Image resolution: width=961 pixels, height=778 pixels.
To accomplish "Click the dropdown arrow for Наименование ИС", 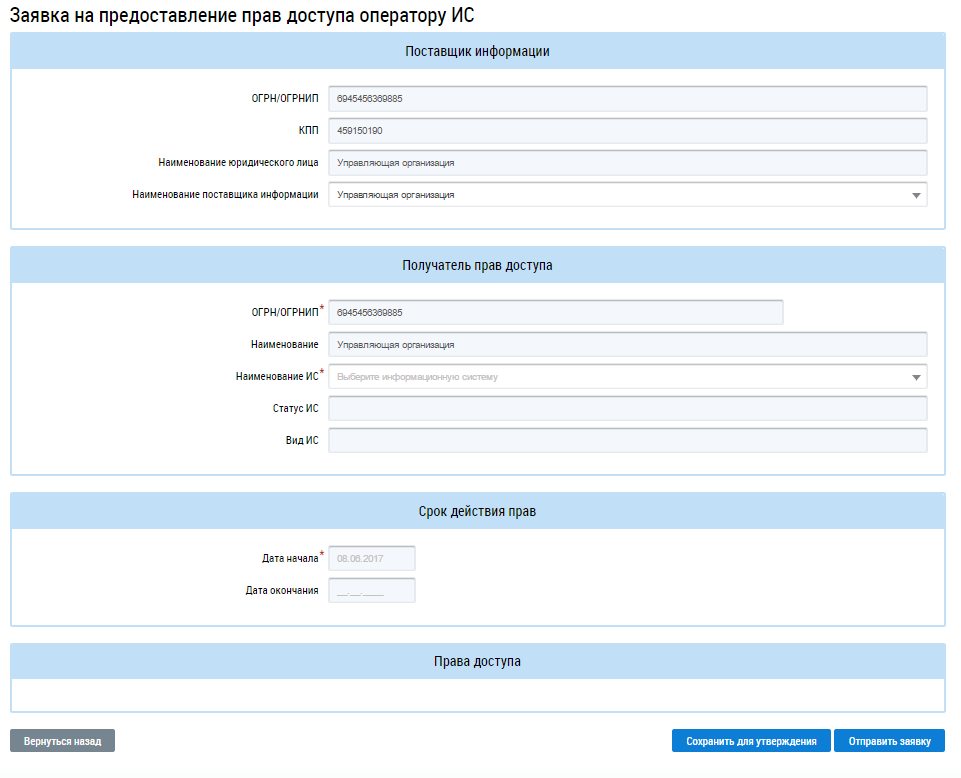I will pyautogui.click(x=915, y=378).
